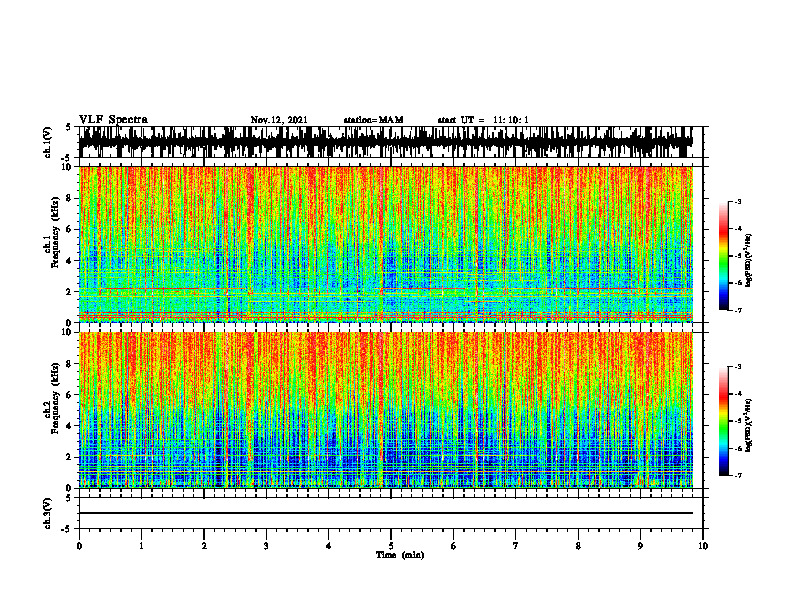Click the "-7" label on ch.2 color bar

[x=739, y=476]
